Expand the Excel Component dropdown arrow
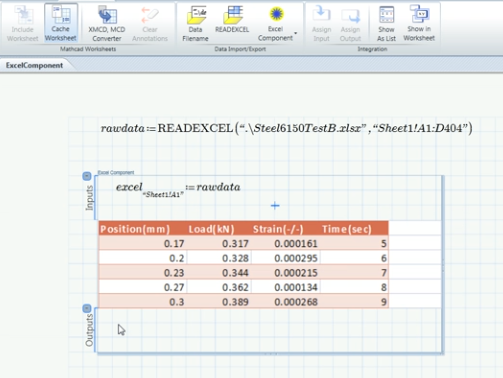Screen dimensions: 503x378 [x=296, y=33]
